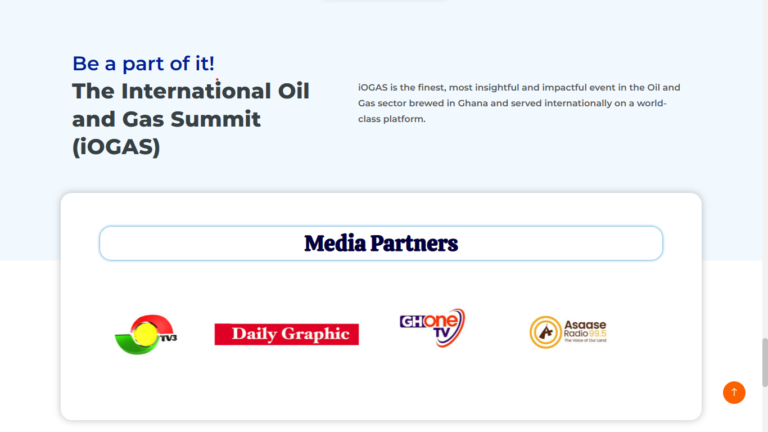Click the orange scroll-to-top arrow button
768x432 pixels.
click(x=734, y=392)
